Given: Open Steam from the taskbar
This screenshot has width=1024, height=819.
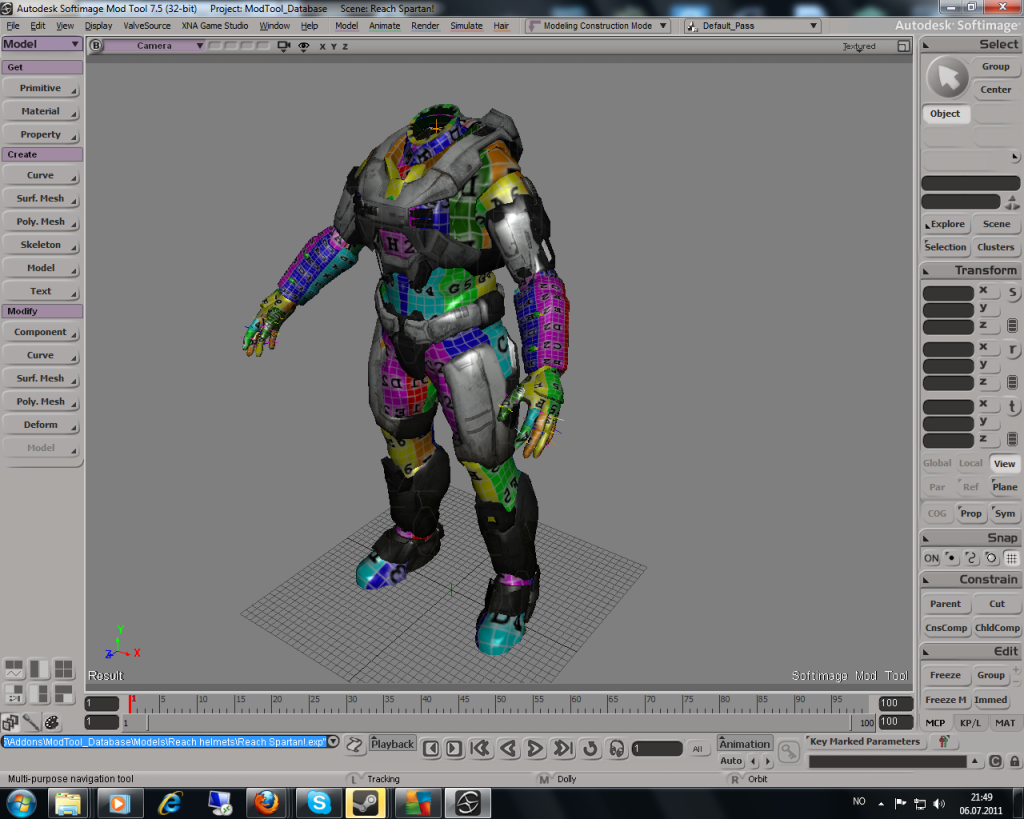Looking at the screenshot, I should coord(366,803).
